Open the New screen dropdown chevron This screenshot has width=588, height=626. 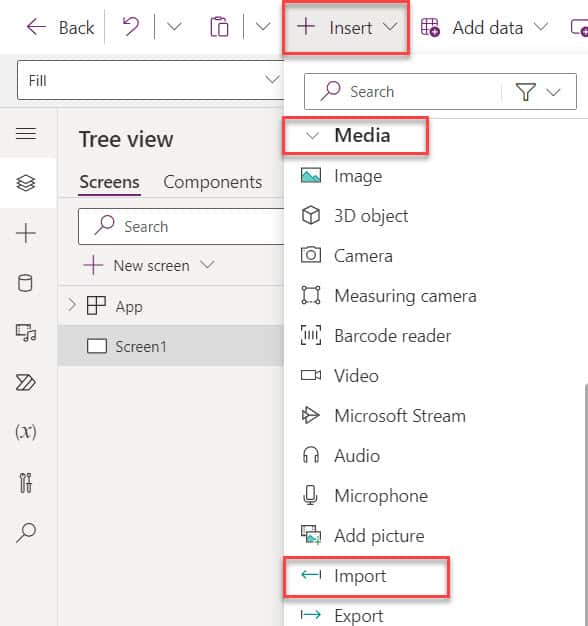(208, 264)
